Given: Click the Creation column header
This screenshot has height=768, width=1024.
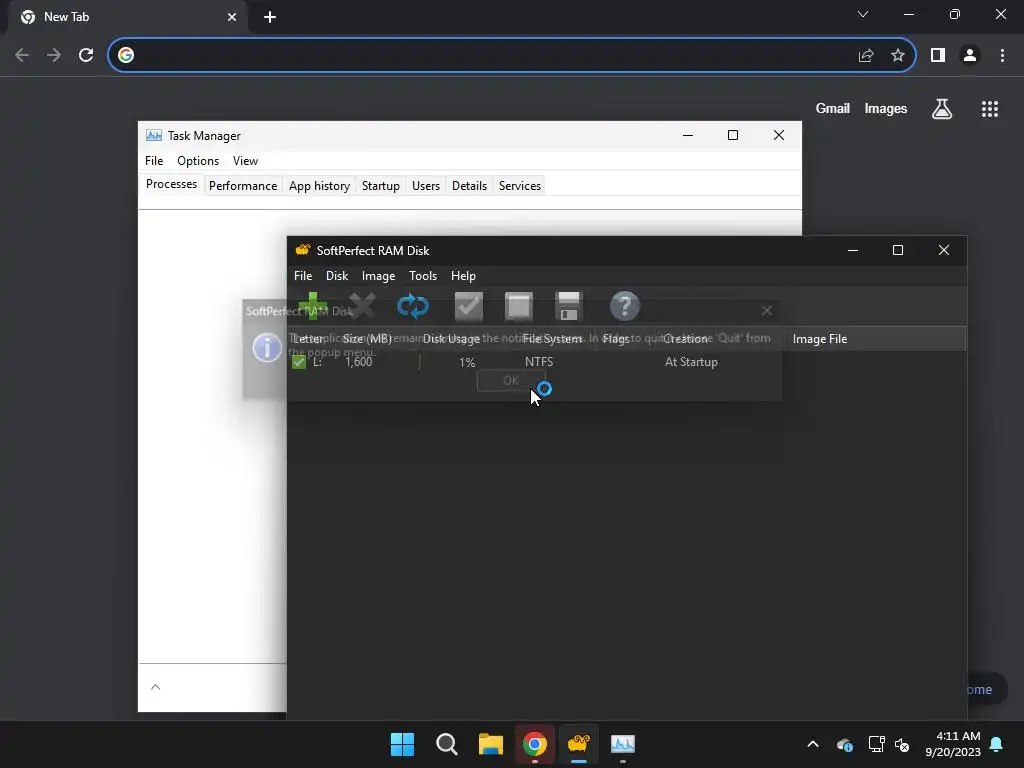Looking at the screenshot, I should [686, 339].
